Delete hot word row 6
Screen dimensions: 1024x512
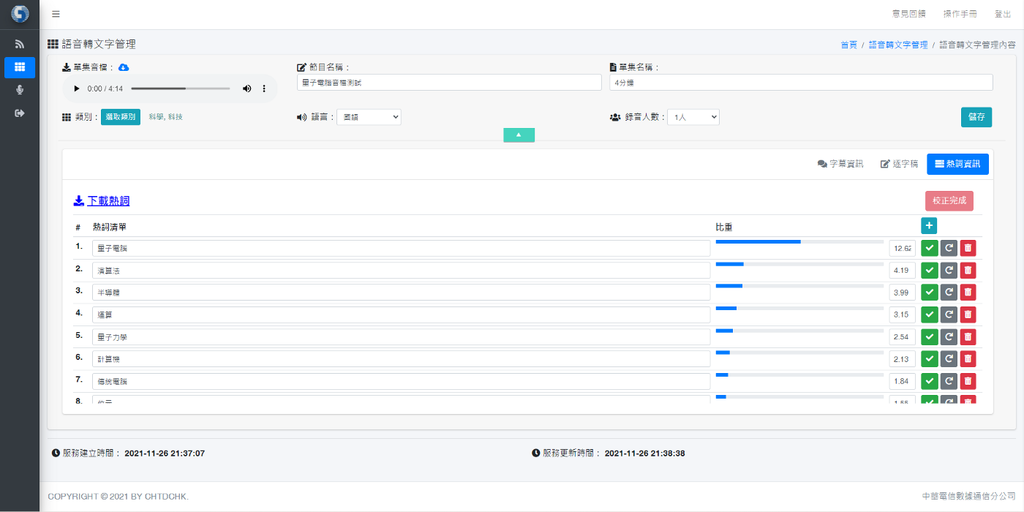click(x=968, y=359)
